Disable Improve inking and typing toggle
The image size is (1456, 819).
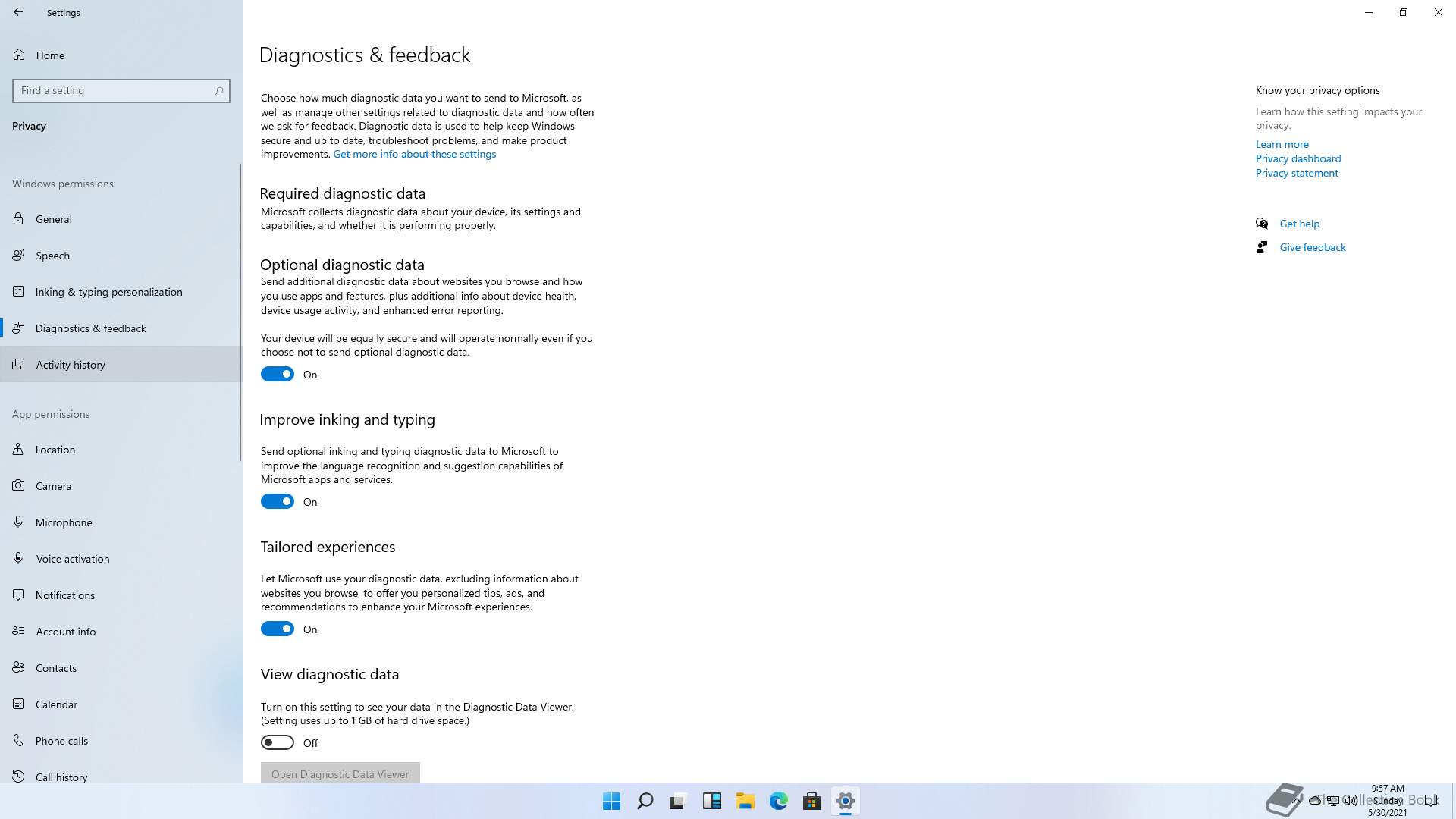pos(278,501)
